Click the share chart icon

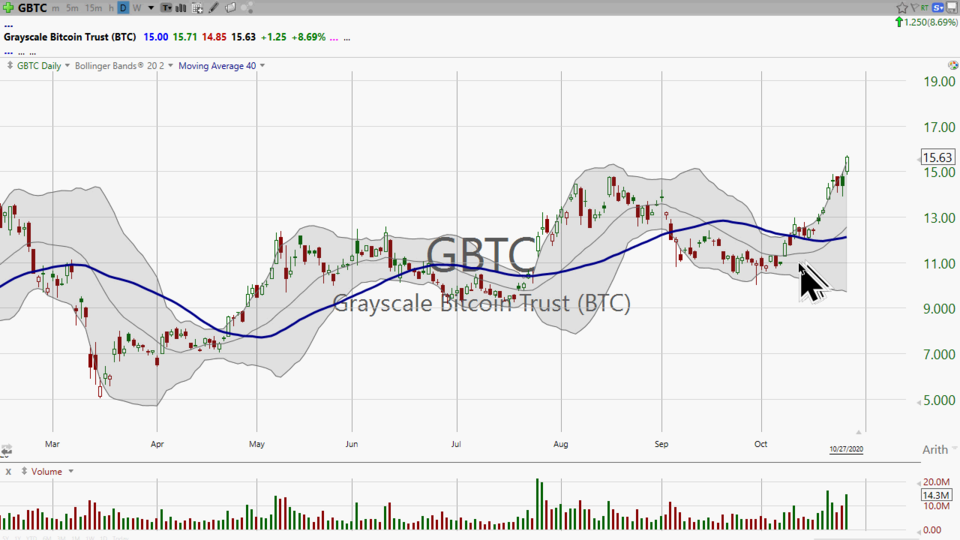[247, 8]
